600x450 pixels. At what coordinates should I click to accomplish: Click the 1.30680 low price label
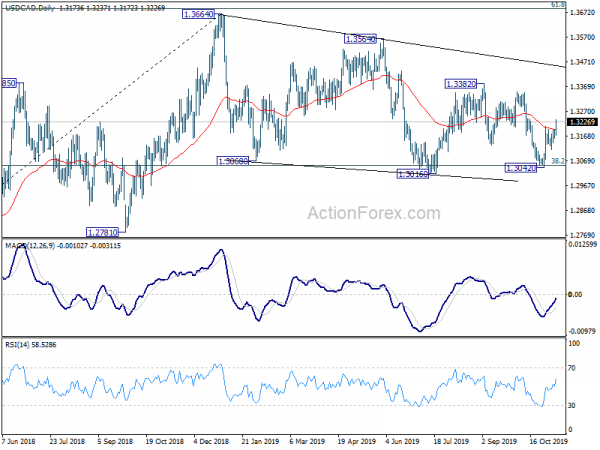[233, 161]
